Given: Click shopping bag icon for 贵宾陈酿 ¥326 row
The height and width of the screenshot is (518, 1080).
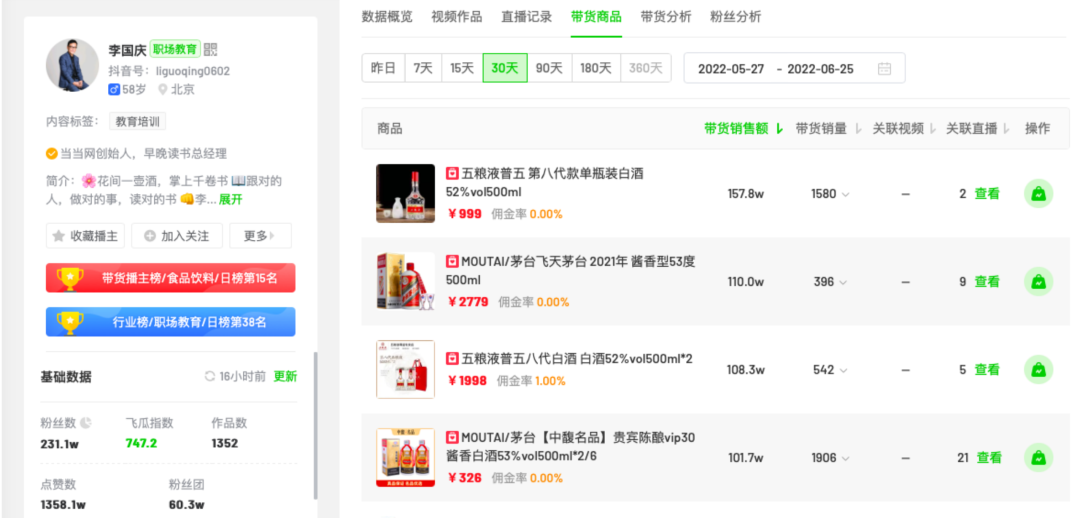Looking at the screenshot, I should [1038, 458].
